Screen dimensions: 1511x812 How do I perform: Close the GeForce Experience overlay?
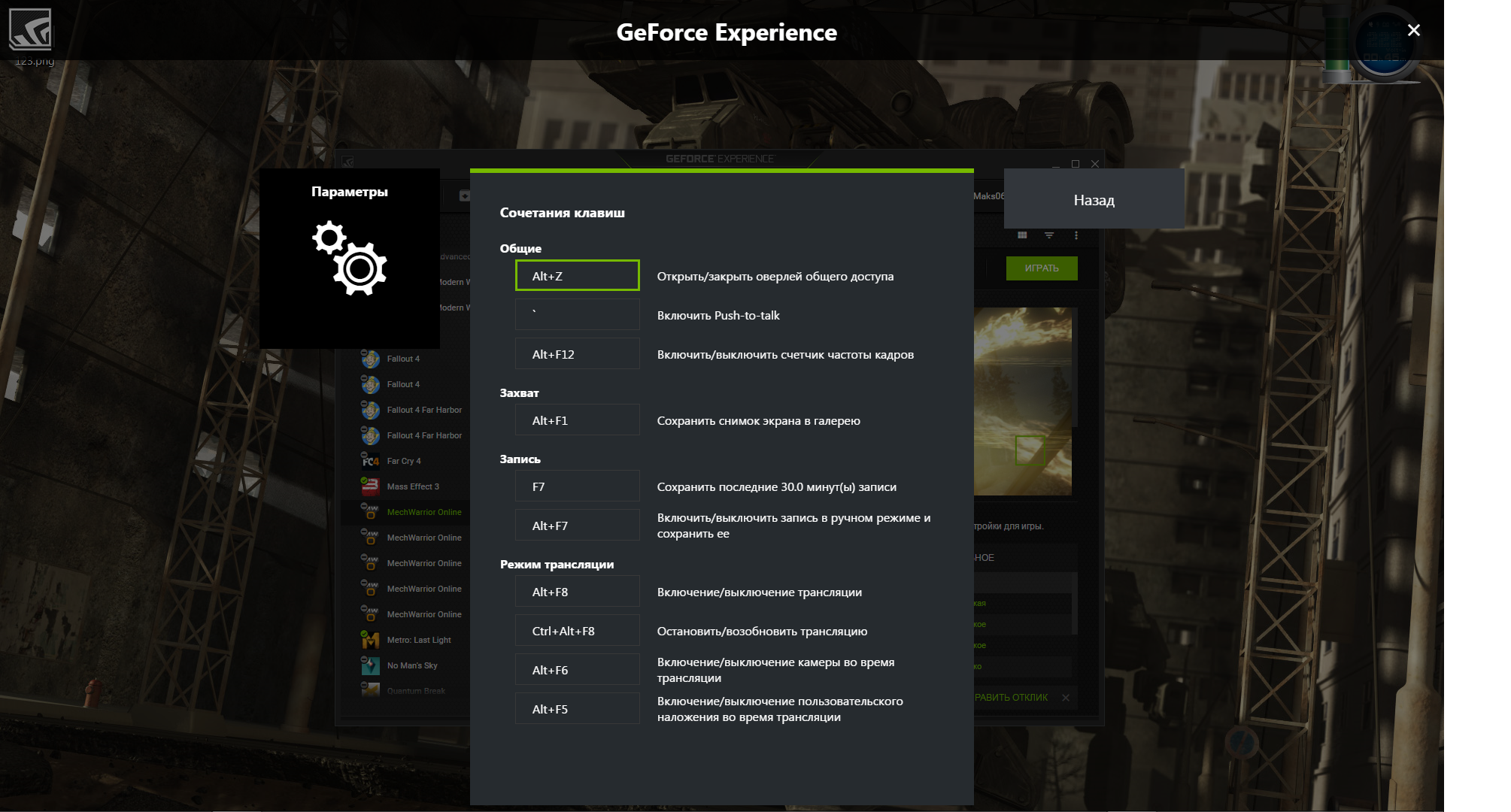click(1413, 30)
